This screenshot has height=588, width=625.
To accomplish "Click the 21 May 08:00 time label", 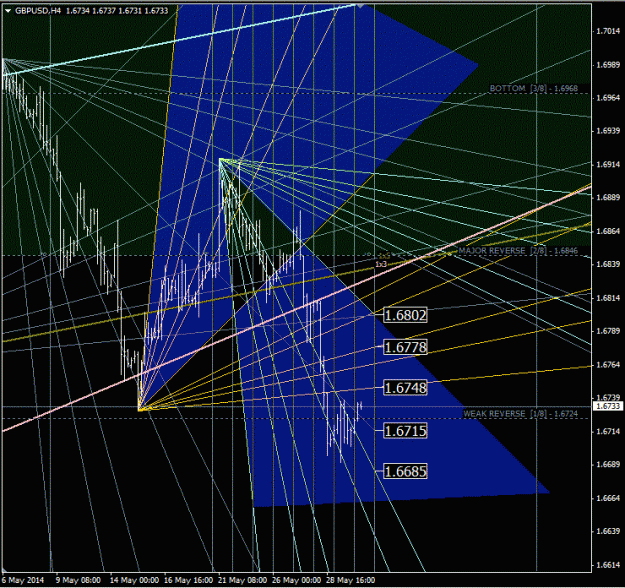I will [x=242, y=580].
